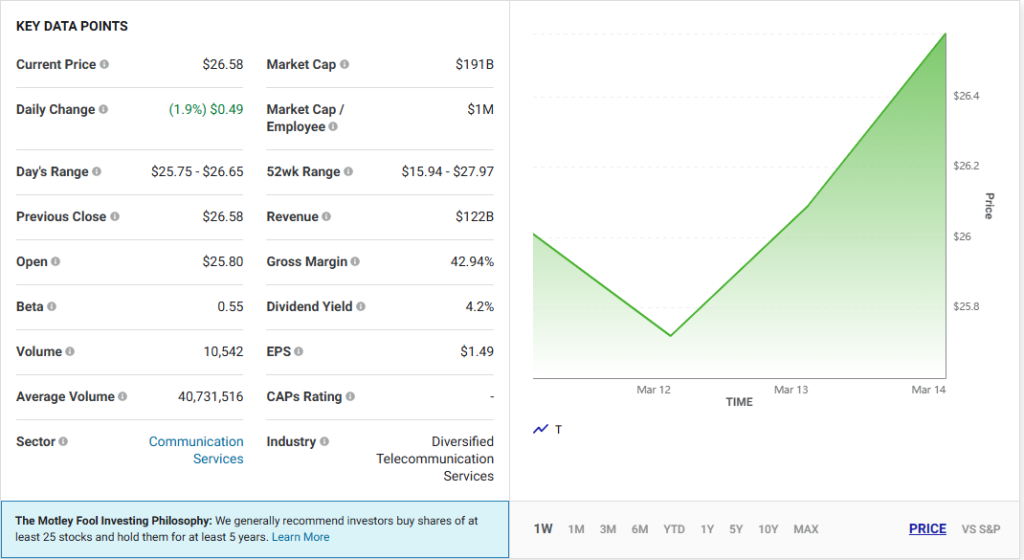Select the 1W chart timeframe
The height and width of the screenshot is (560, 1024).
tap(543, 529)
